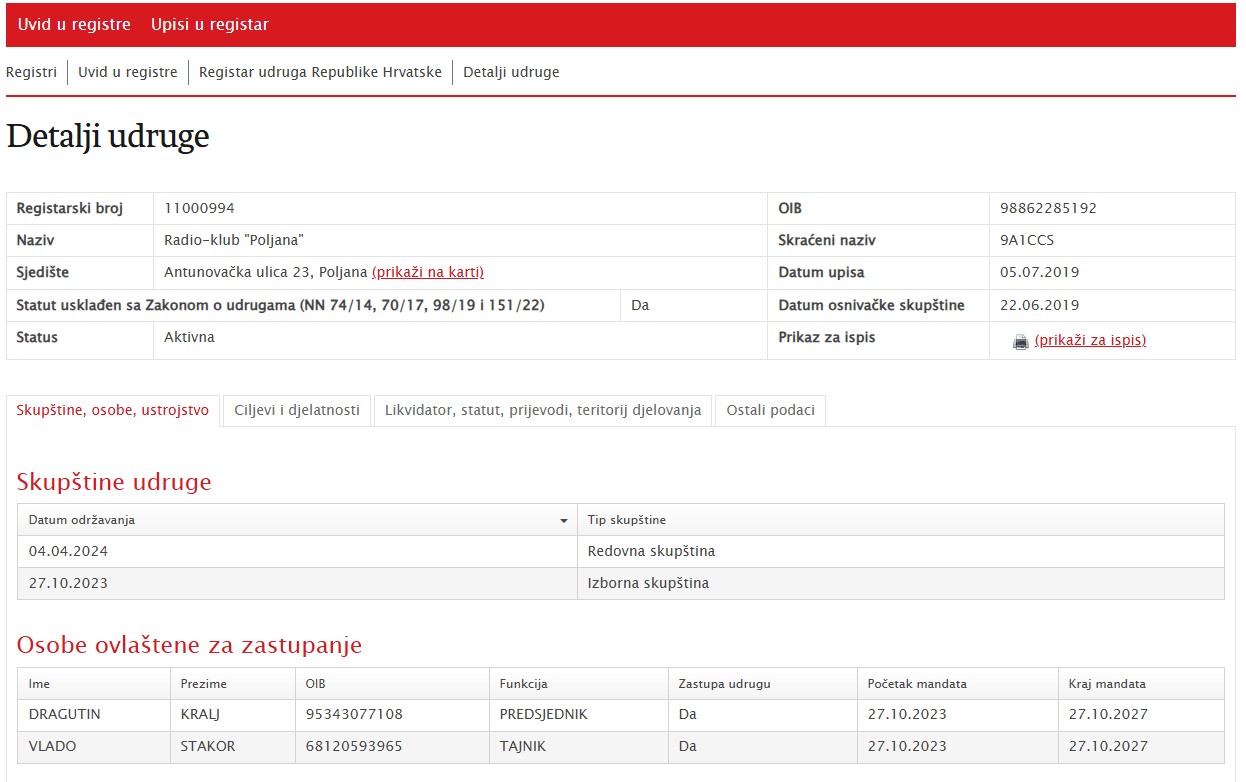This screenshot has height=782, width=1246.
Task: Open Registar udruga Republike Hrvatske breadcrumb
Action: click(320, 72)
